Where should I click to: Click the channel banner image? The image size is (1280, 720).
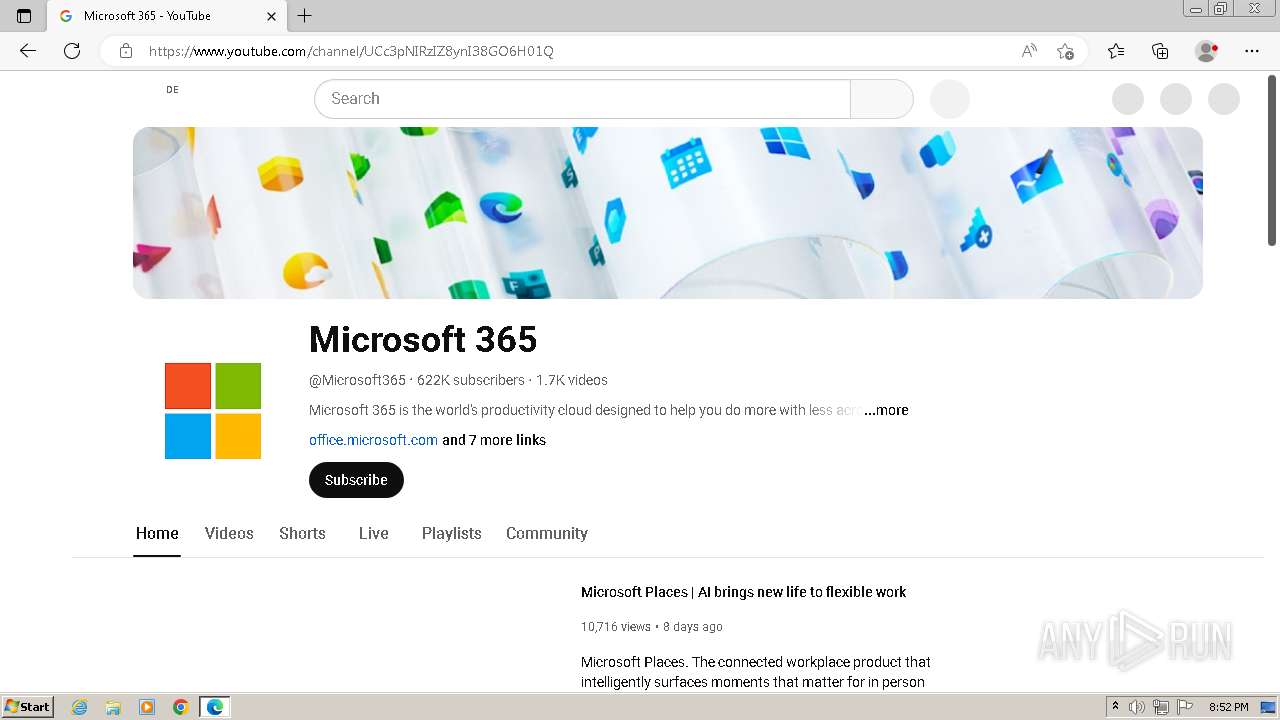[668, 213]
